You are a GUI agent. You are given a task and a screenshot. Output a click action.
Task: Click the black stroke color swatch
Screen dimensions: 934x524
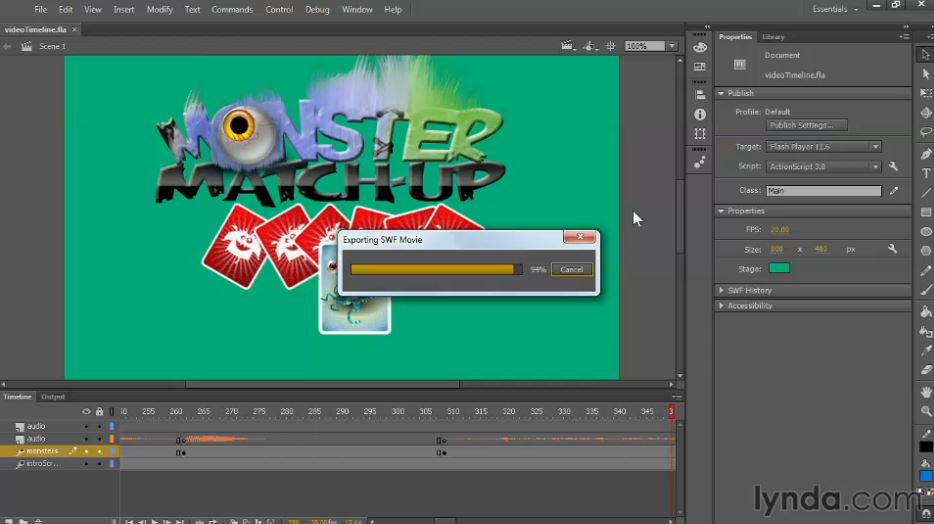926,447
